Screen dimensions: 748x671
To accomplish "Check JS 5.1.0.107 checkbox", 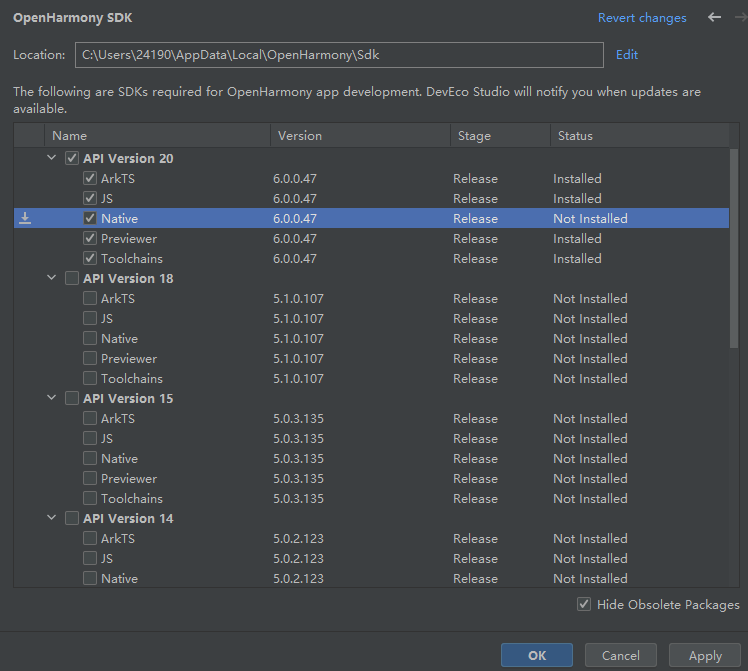I will pyautogui.click(x=90, y=319).
